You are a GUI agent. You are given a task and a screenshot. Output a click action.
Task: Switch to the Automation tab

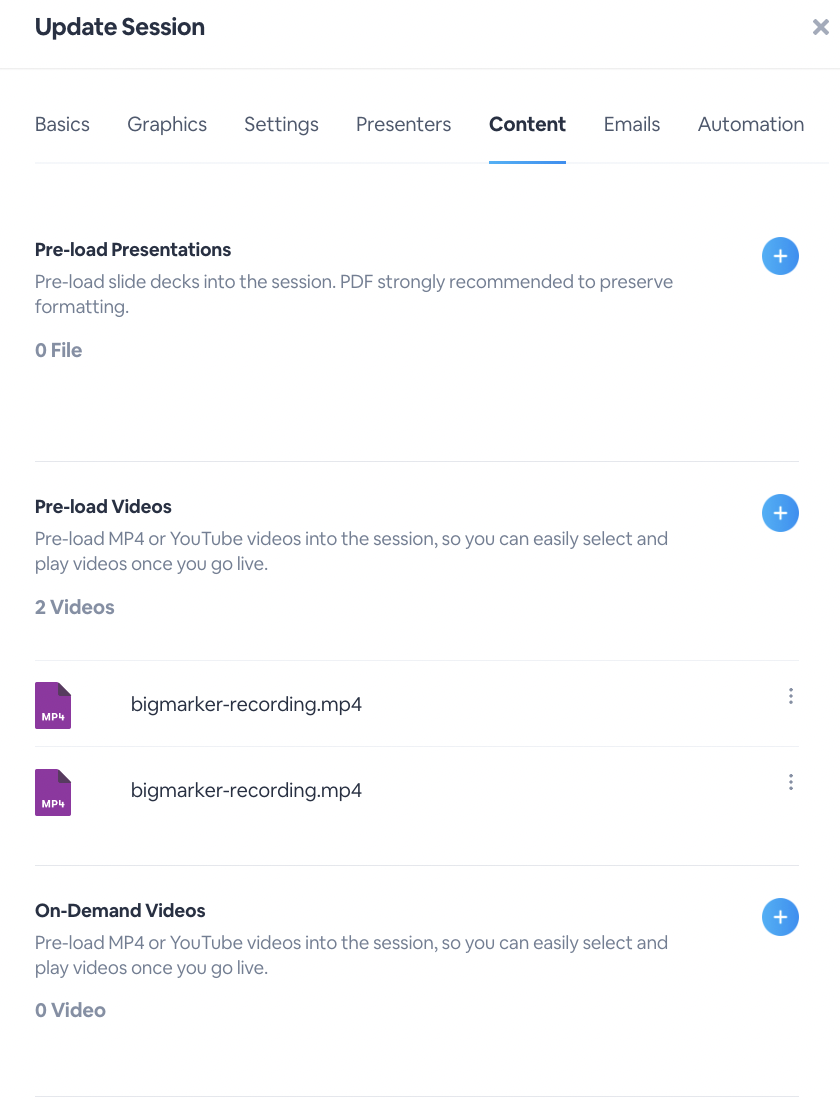751,124
